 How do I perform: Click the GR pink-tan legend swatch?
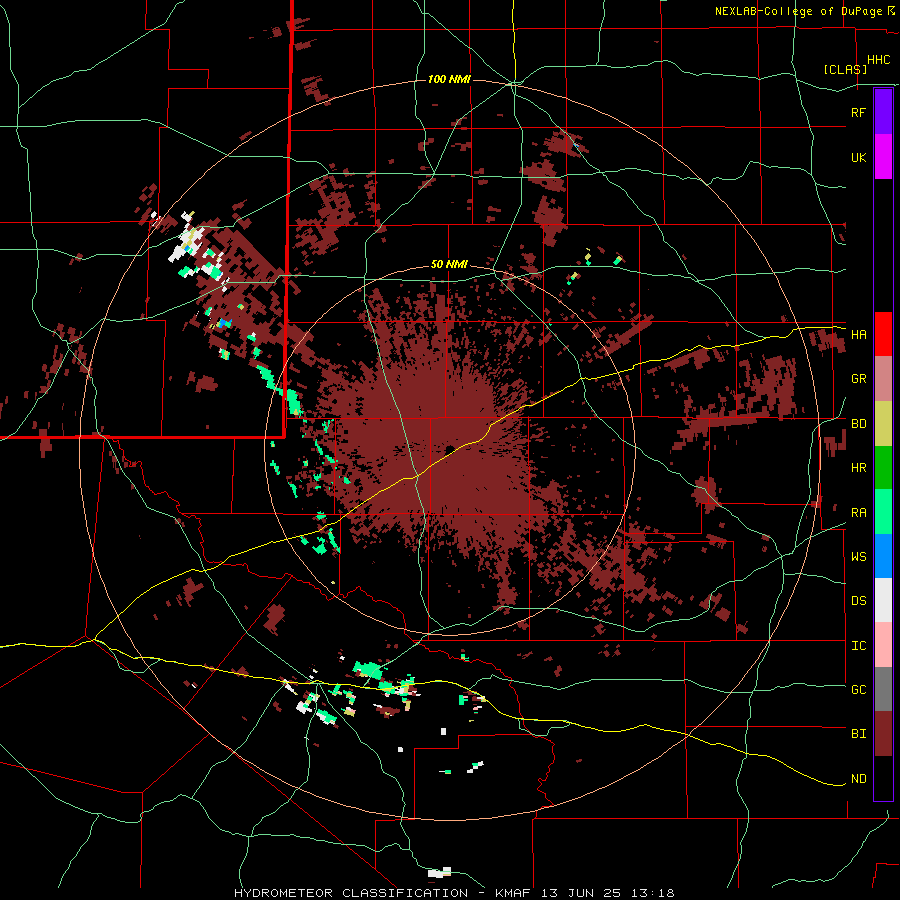click(x=883, y=379)
